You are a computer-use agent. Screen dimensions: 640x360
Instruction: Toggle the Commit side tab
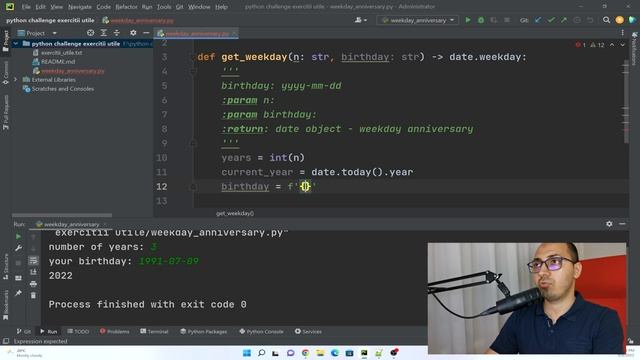(6, 73)
